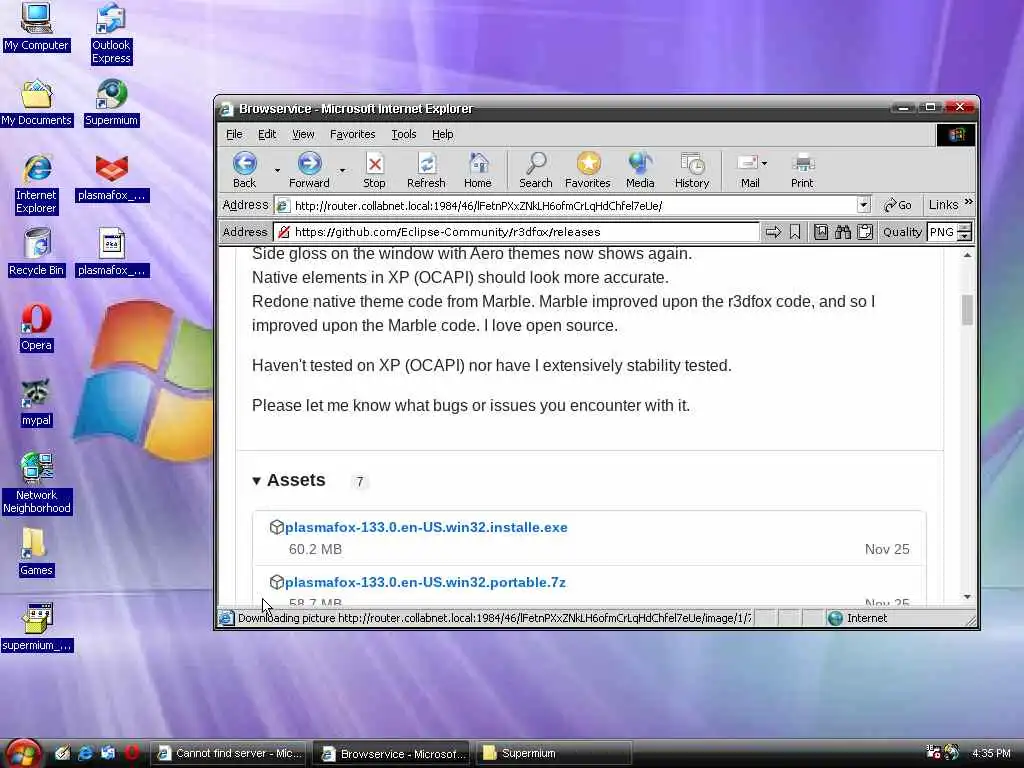Select the Recycle Bin icon
This screenshot has height=768, width=1024.
click(x=36, y=253)
